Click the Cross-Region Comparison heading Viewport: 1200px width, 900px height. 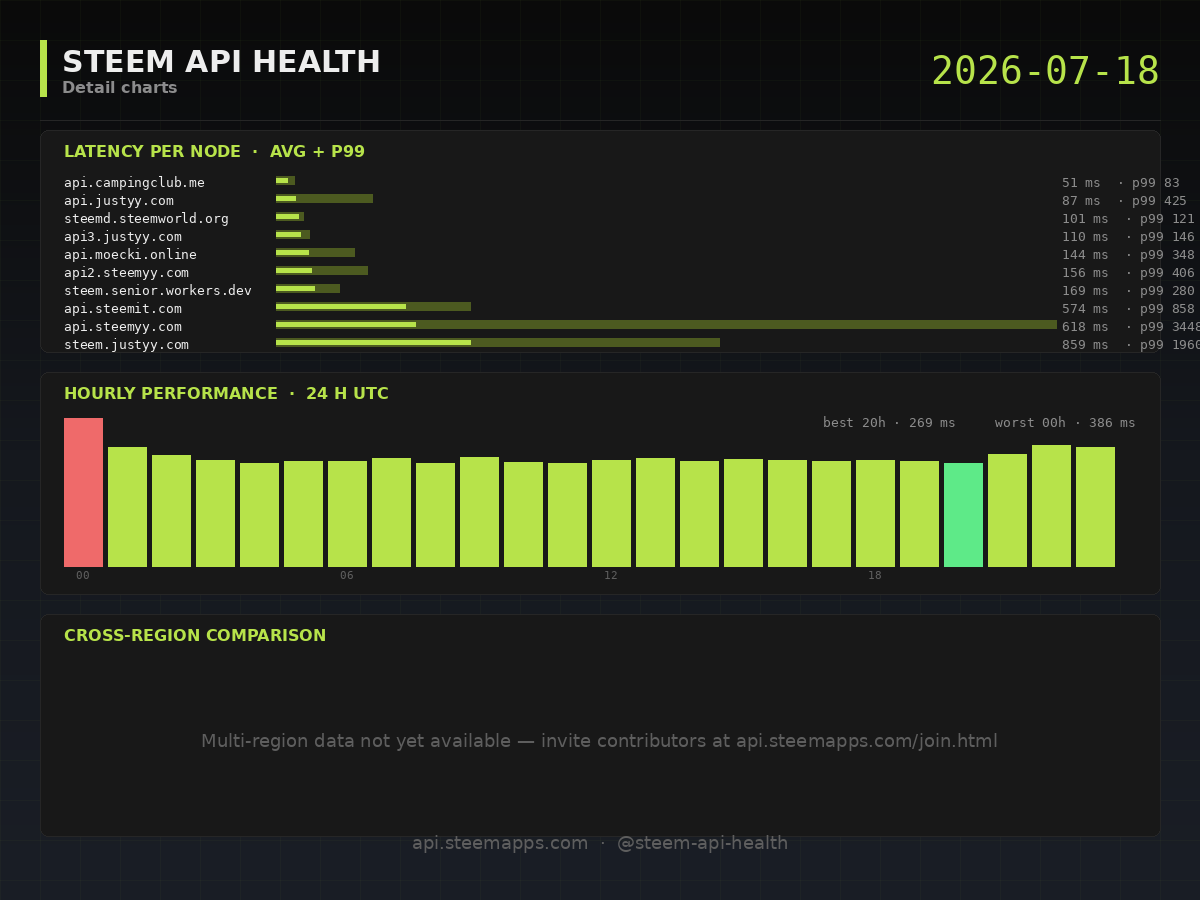pyautogui.click(x=195, y=636)
